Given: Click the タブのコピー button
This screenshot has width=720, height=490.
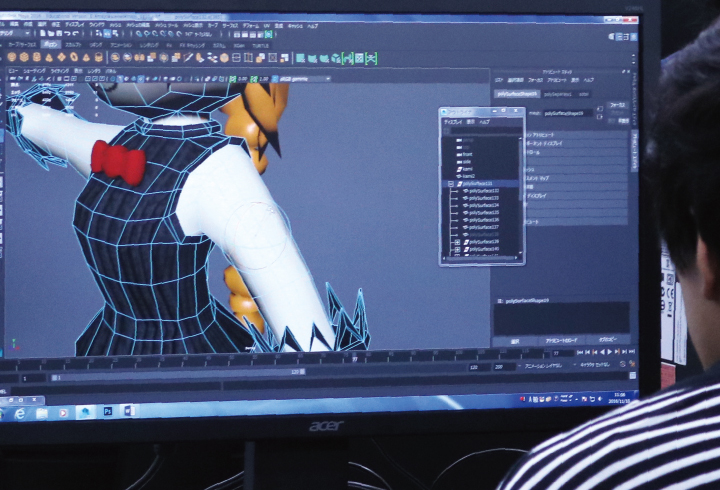Looking at the screenshot, I should 607,340.
